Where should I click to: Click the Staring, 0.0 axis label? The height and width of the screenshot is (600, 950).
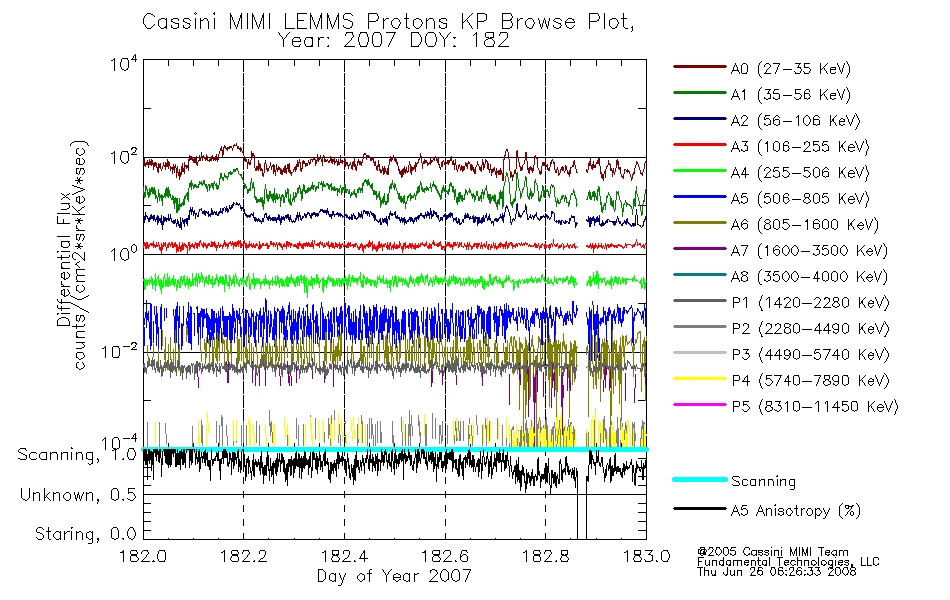[86, 534]
